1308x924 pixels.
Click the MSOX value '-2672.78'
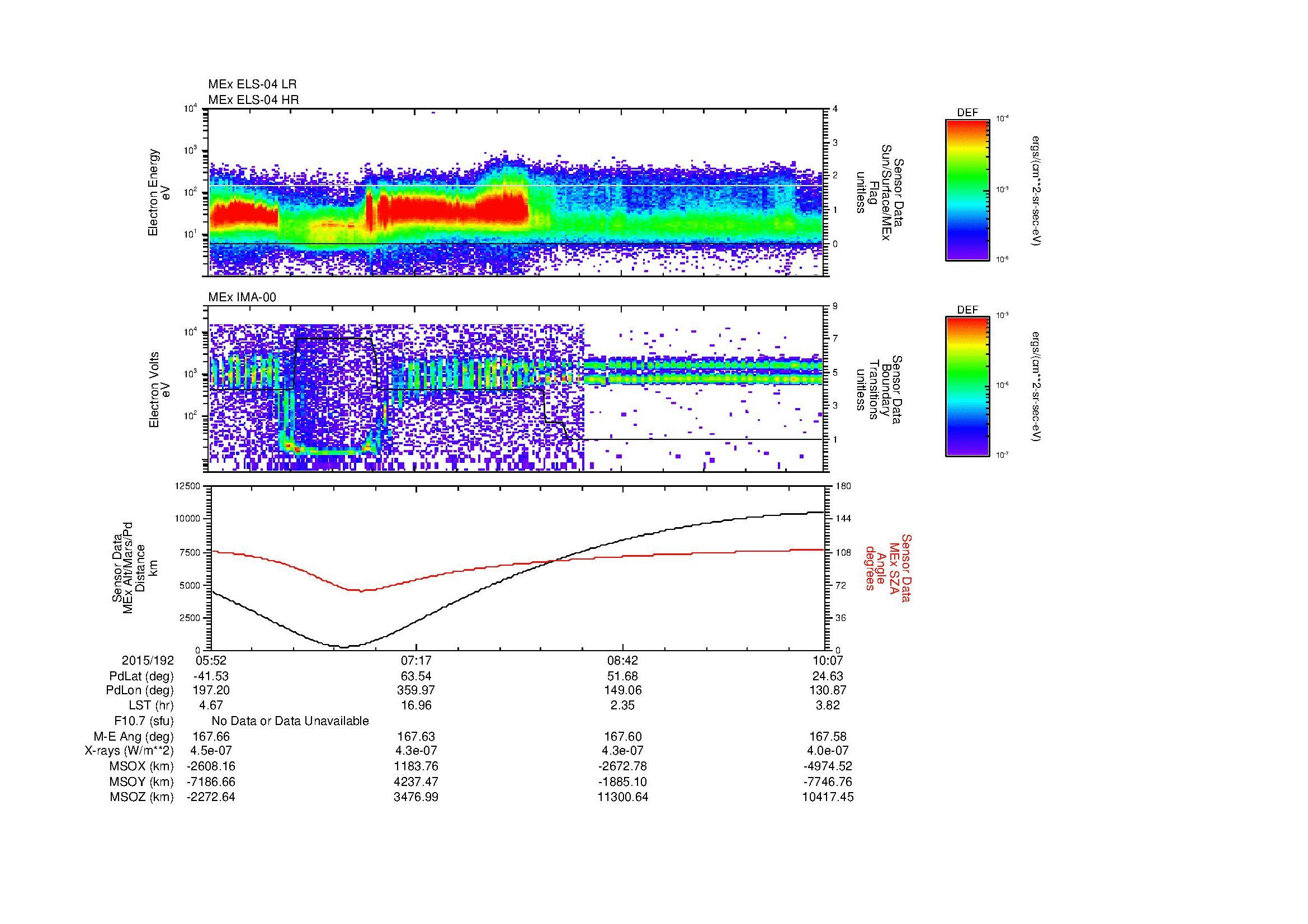(x=622, y=766)
